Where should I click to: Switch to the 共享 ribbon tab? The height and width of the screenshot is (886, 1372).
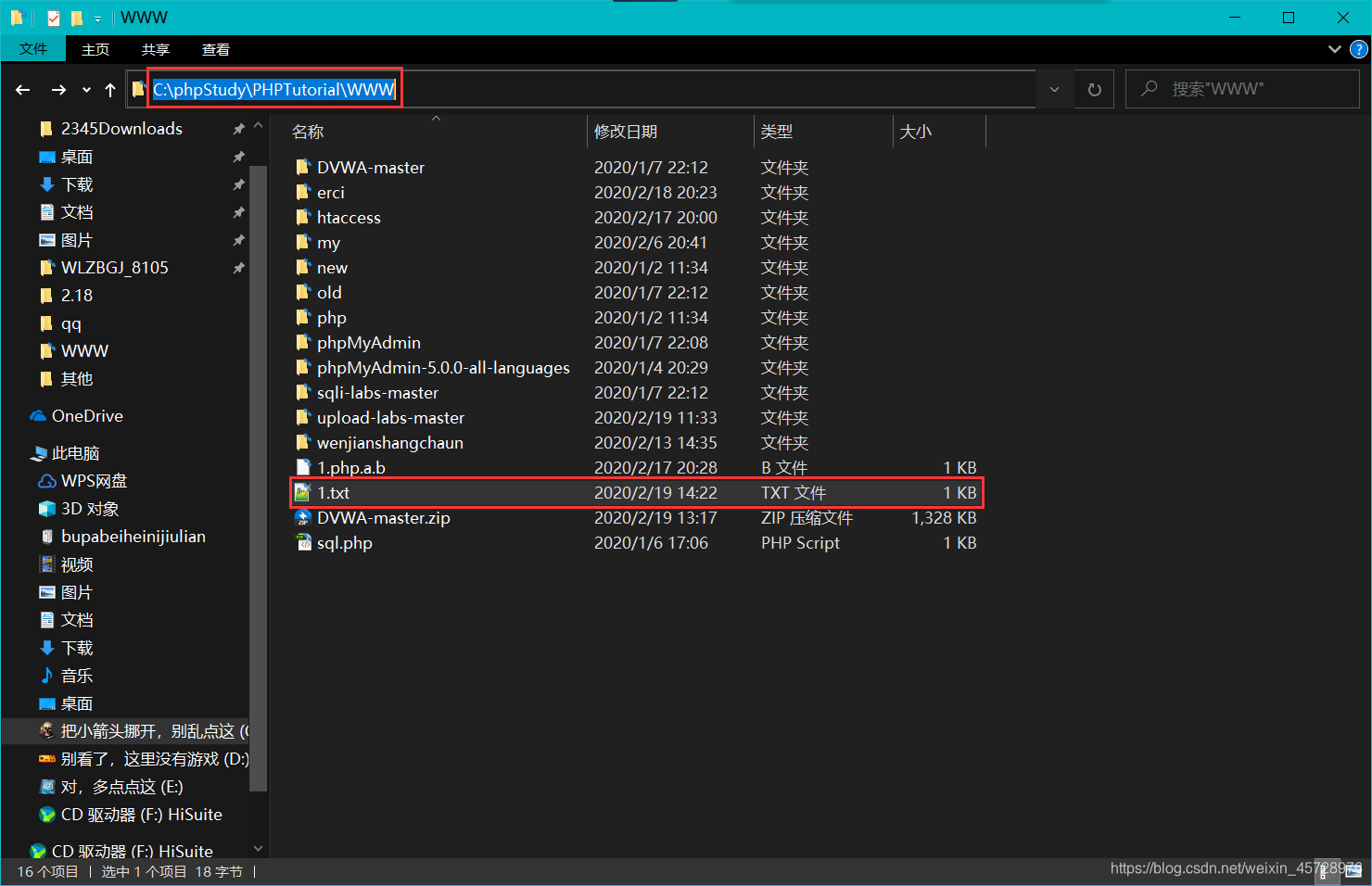click(155, 49)
